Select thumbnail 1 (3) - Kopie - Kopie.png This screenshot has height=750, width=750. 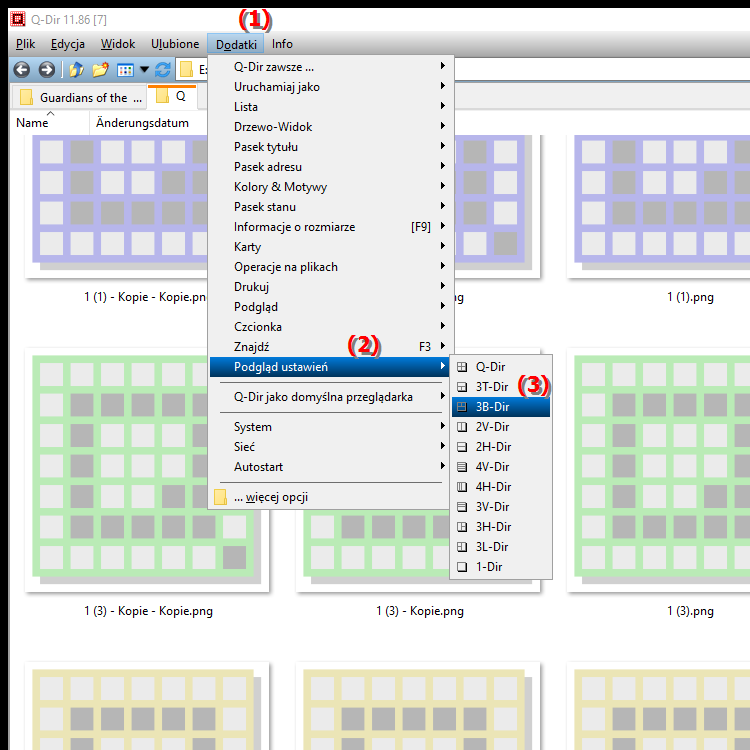[x=147, y=470]
